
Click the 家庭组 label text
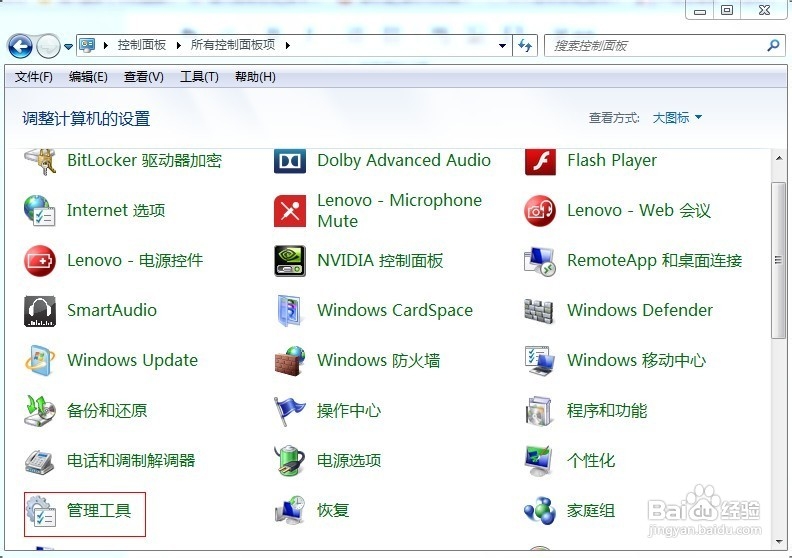[590, 511]
